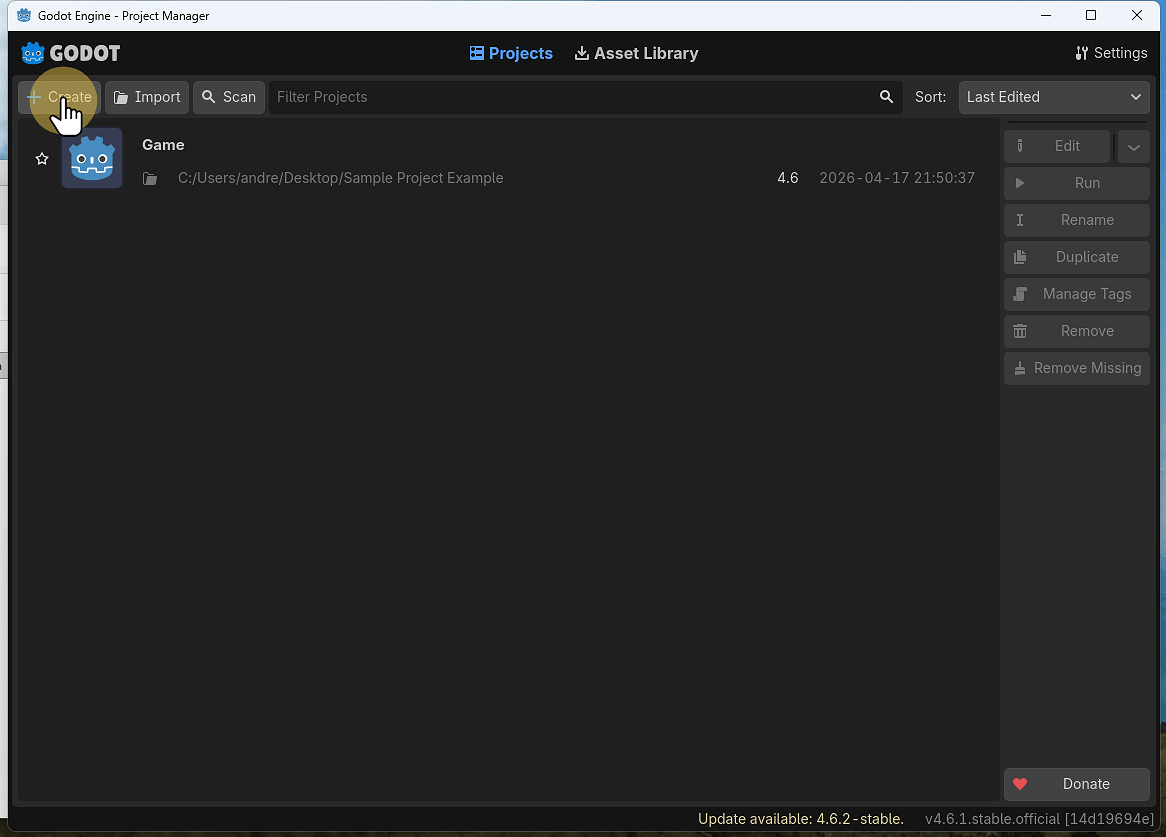Click the search magnifier in Filter Projects
1166x837 pixels.
click(886, 97)
